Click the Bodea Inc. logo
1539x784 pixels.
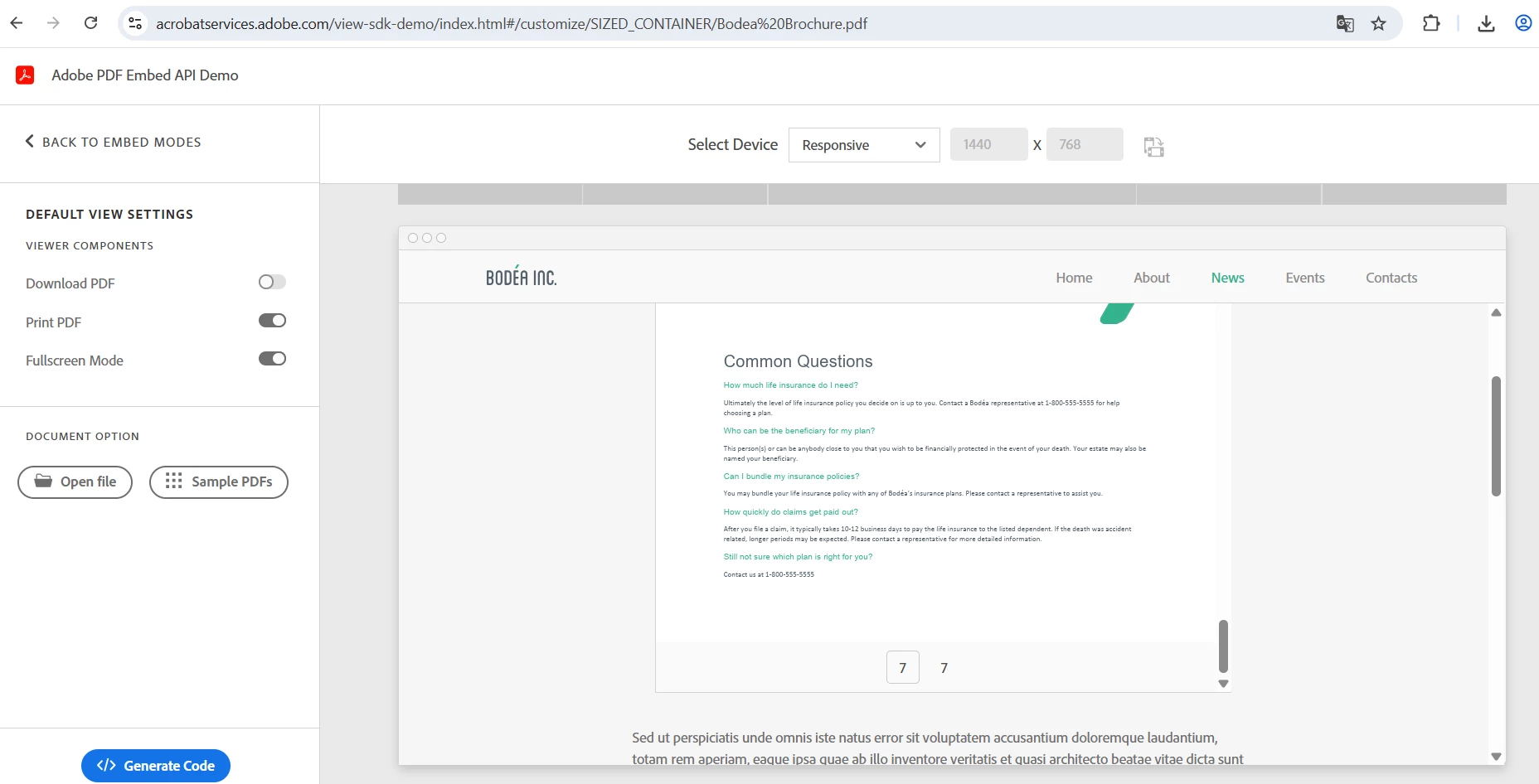(x=521, y=277)
